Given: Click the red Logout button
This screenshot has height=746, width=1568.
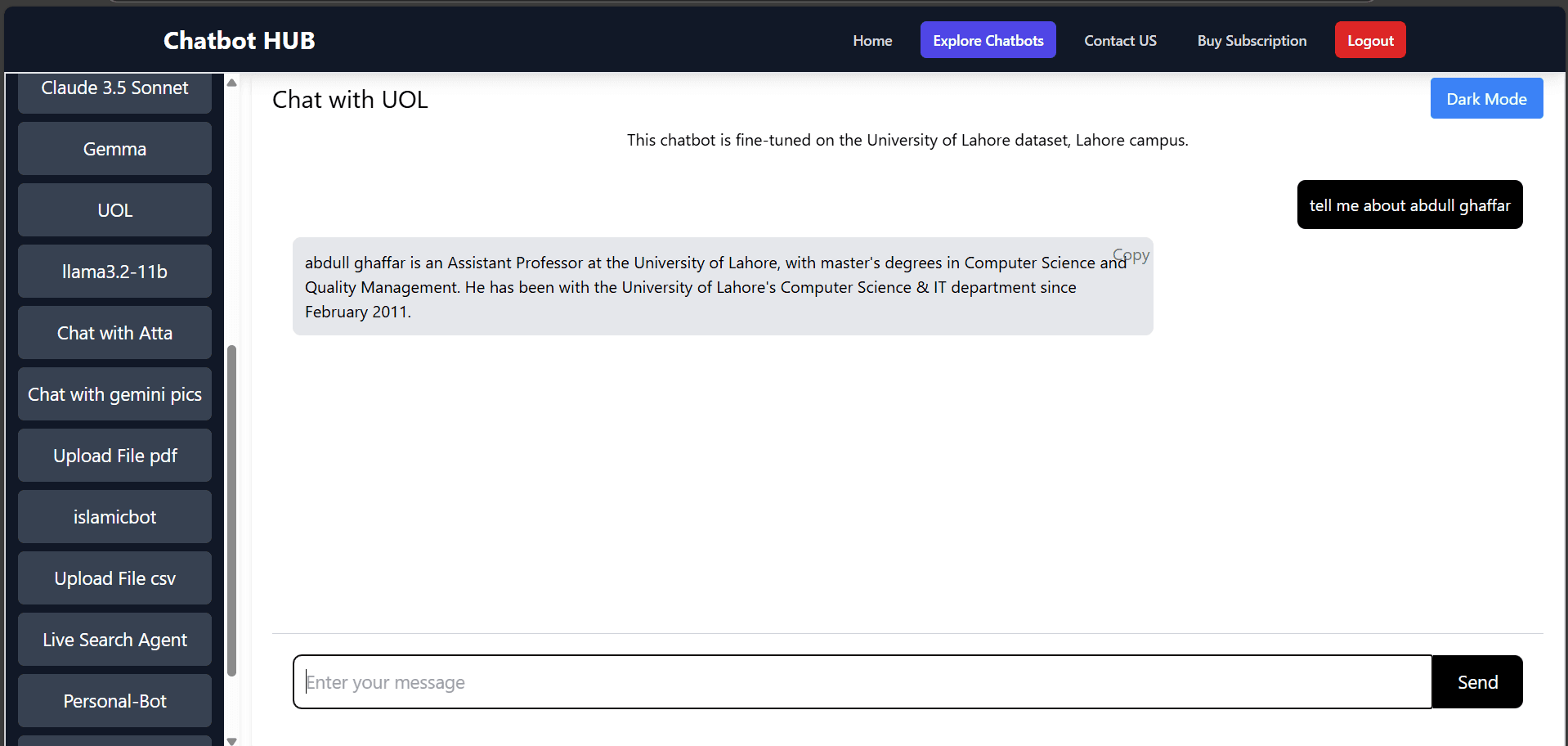Looking at the screenshot, I should [1370, 40].
